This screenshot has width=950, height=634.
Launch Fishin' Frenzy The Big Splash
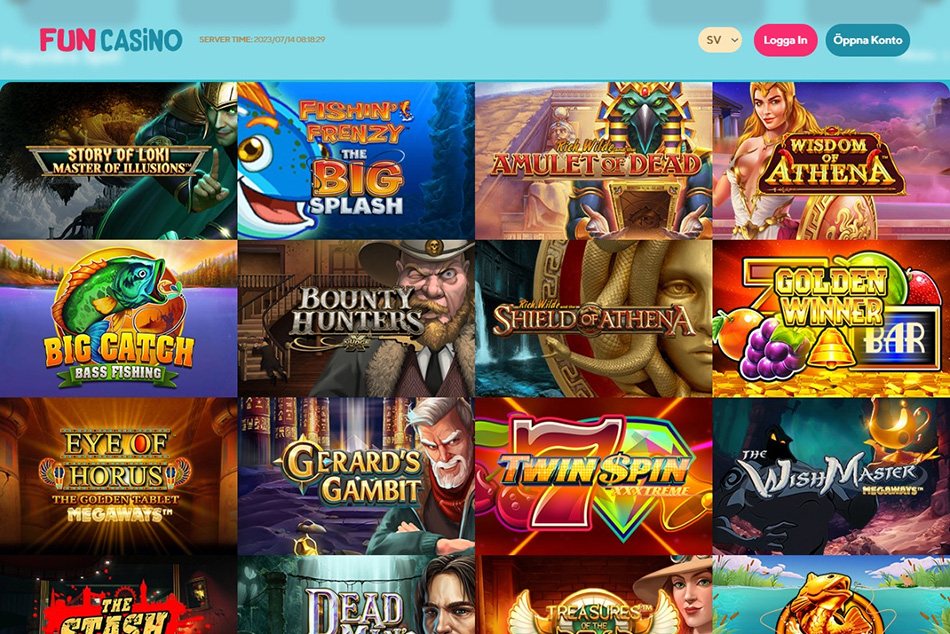tap(356, 161)
